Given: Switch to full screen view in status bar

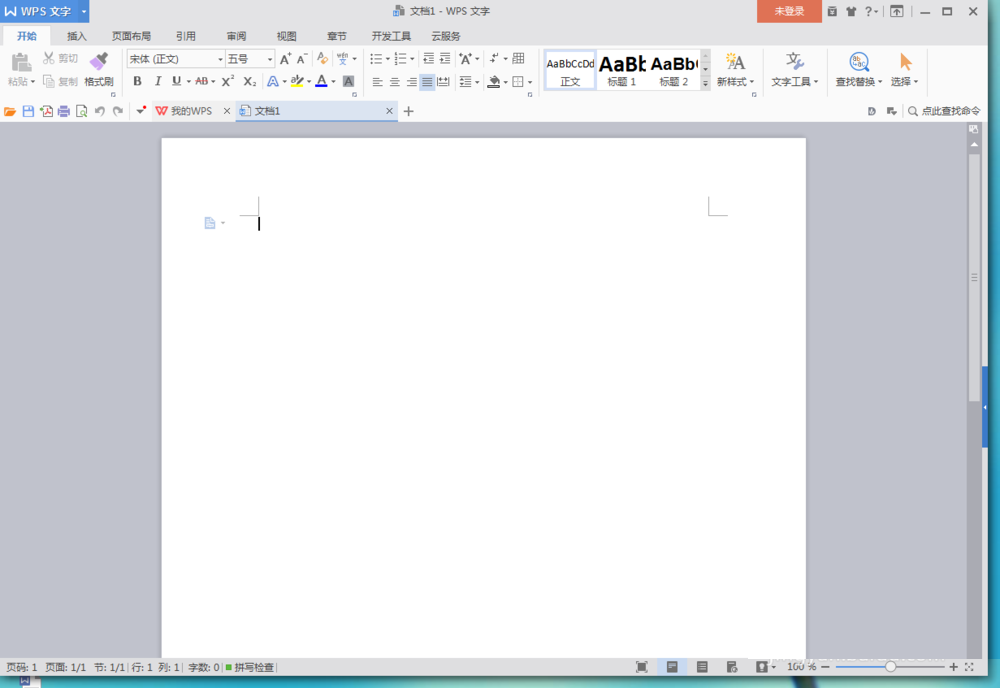Looking at the screenshot, I should point(642,667).
